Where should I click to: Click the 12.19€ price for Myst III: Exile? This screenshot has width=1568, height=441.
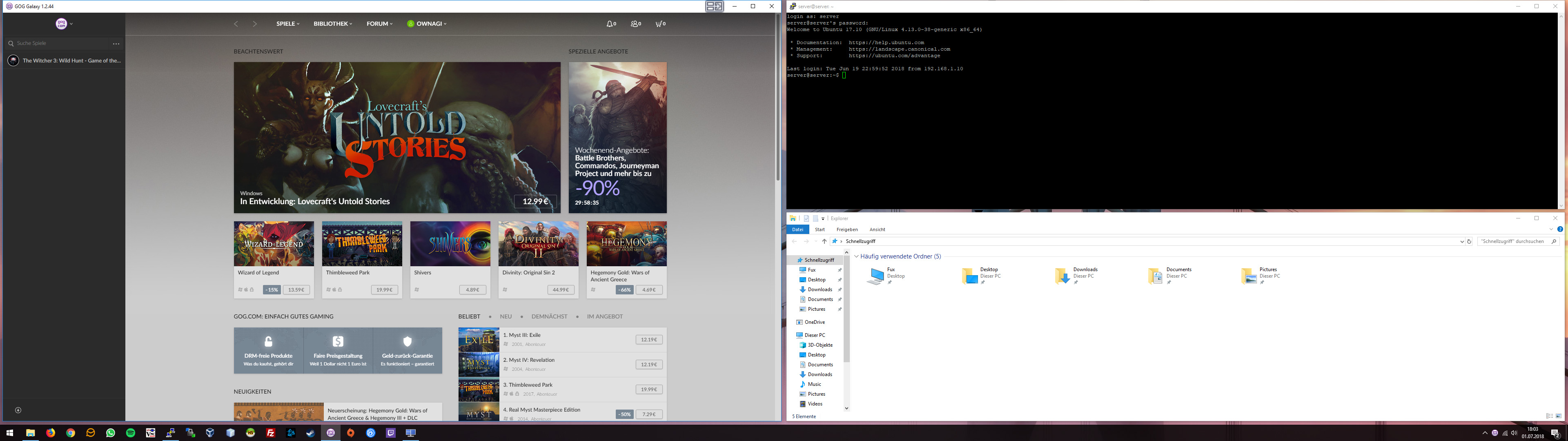coord(649,340)
